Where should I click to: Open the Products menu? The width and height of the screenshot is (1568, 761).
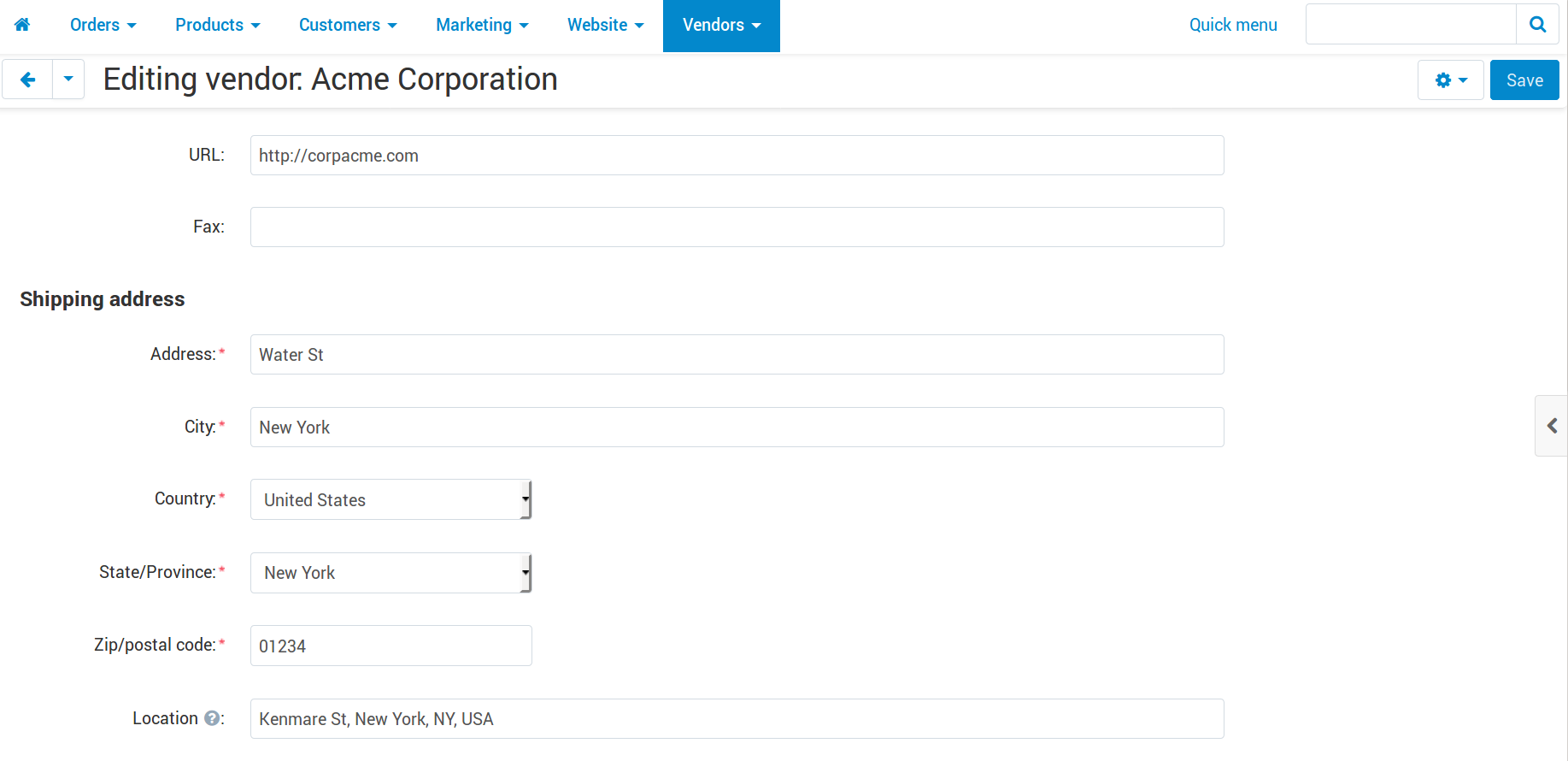coord(218,25)
